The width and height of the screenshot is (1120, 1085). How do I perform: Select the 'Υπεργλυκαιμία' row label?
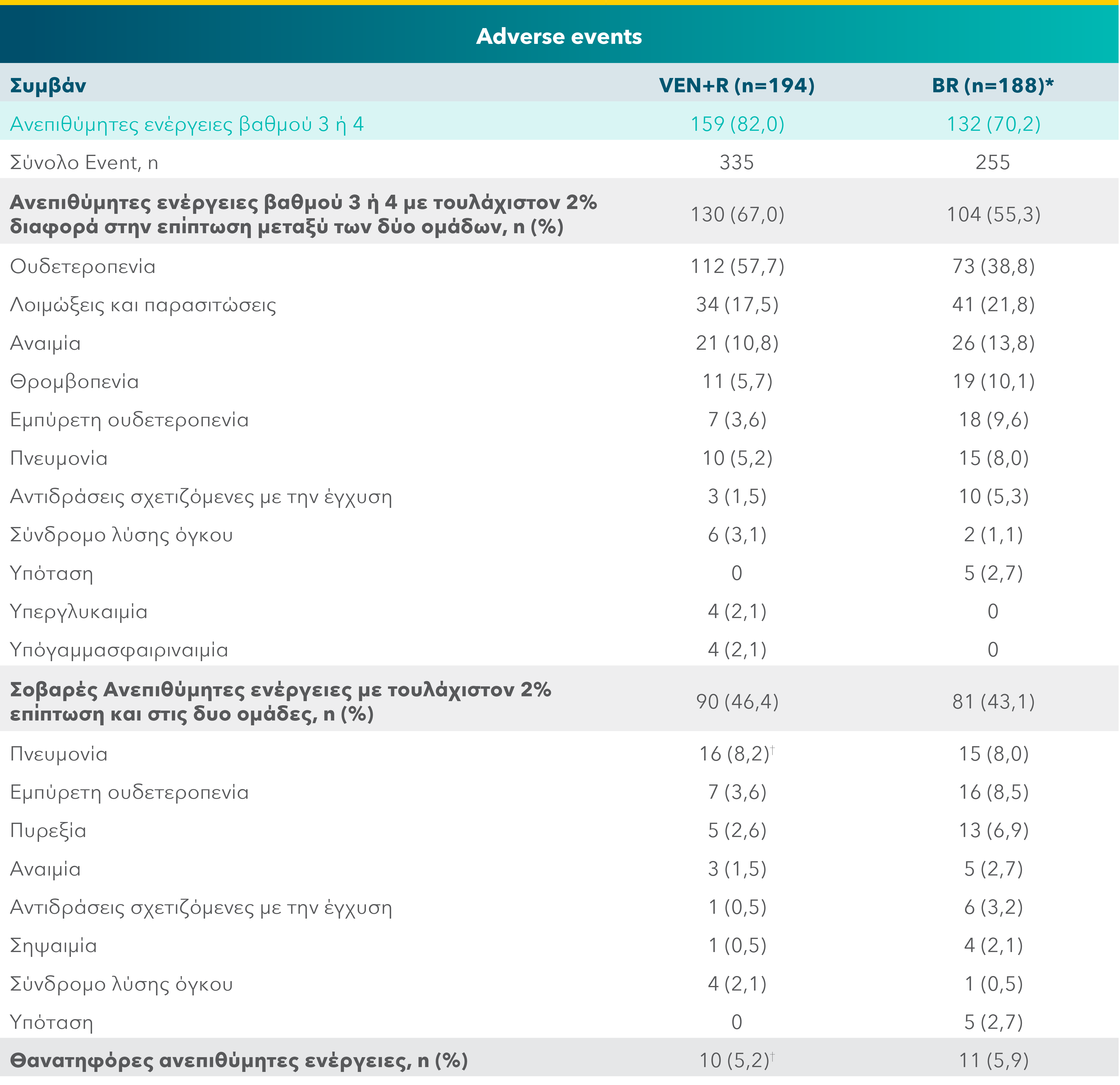79,612
